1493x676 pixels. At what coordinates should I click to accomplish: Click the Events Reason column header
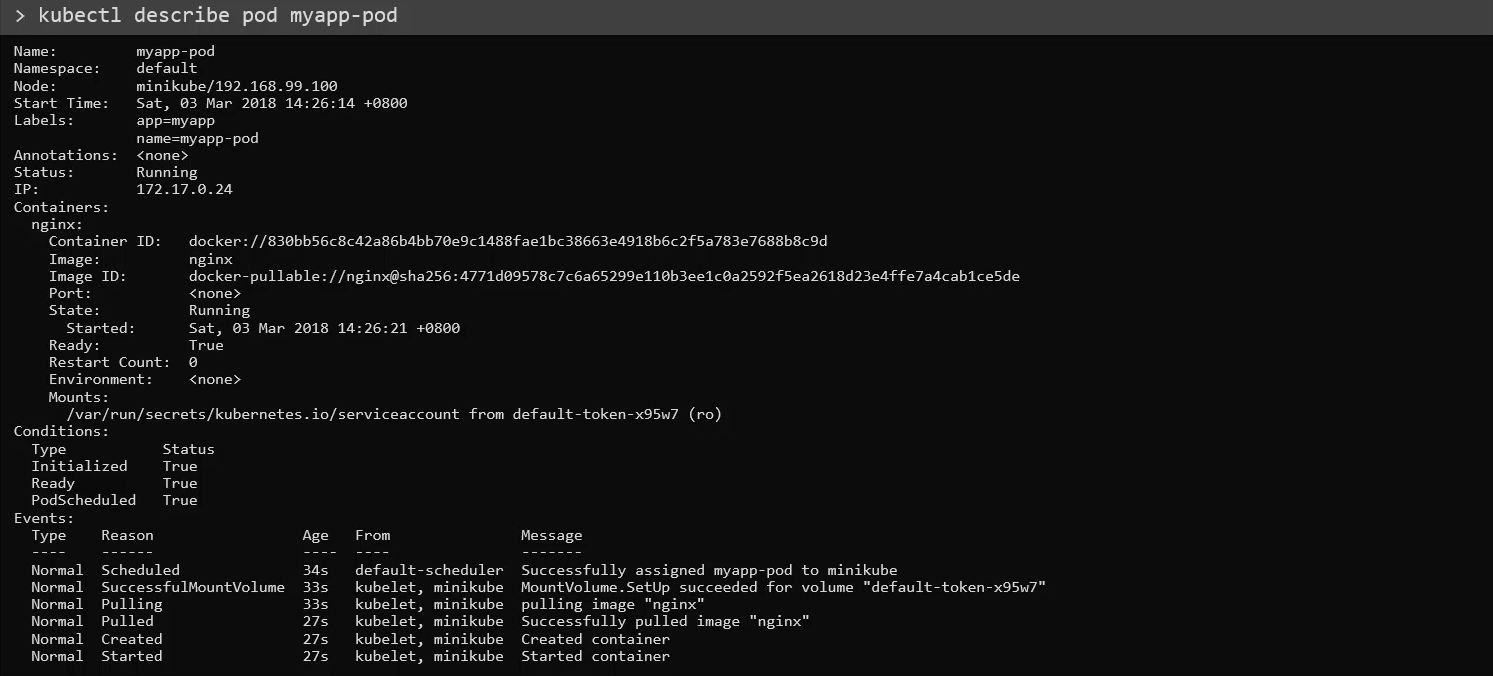pos(127,535)
